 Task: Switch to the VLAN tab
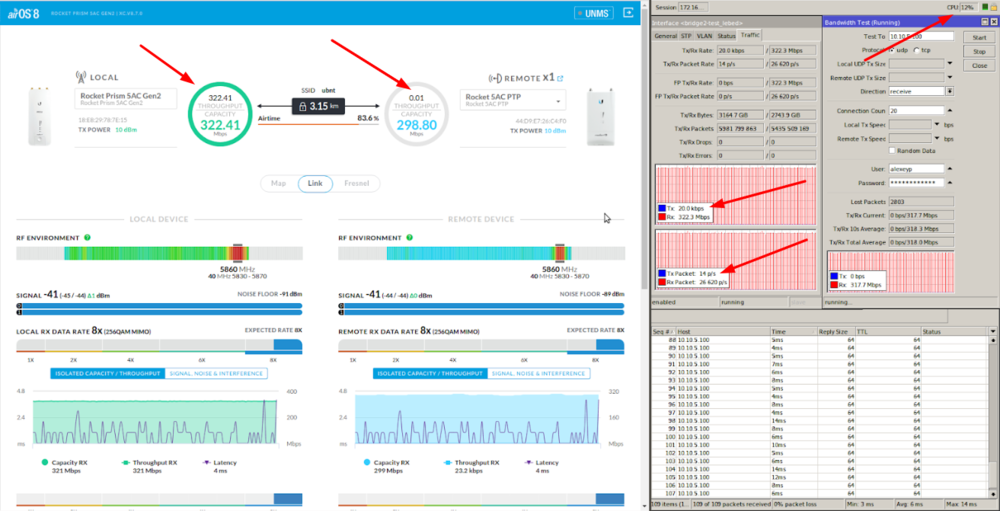tap(704, 36)
